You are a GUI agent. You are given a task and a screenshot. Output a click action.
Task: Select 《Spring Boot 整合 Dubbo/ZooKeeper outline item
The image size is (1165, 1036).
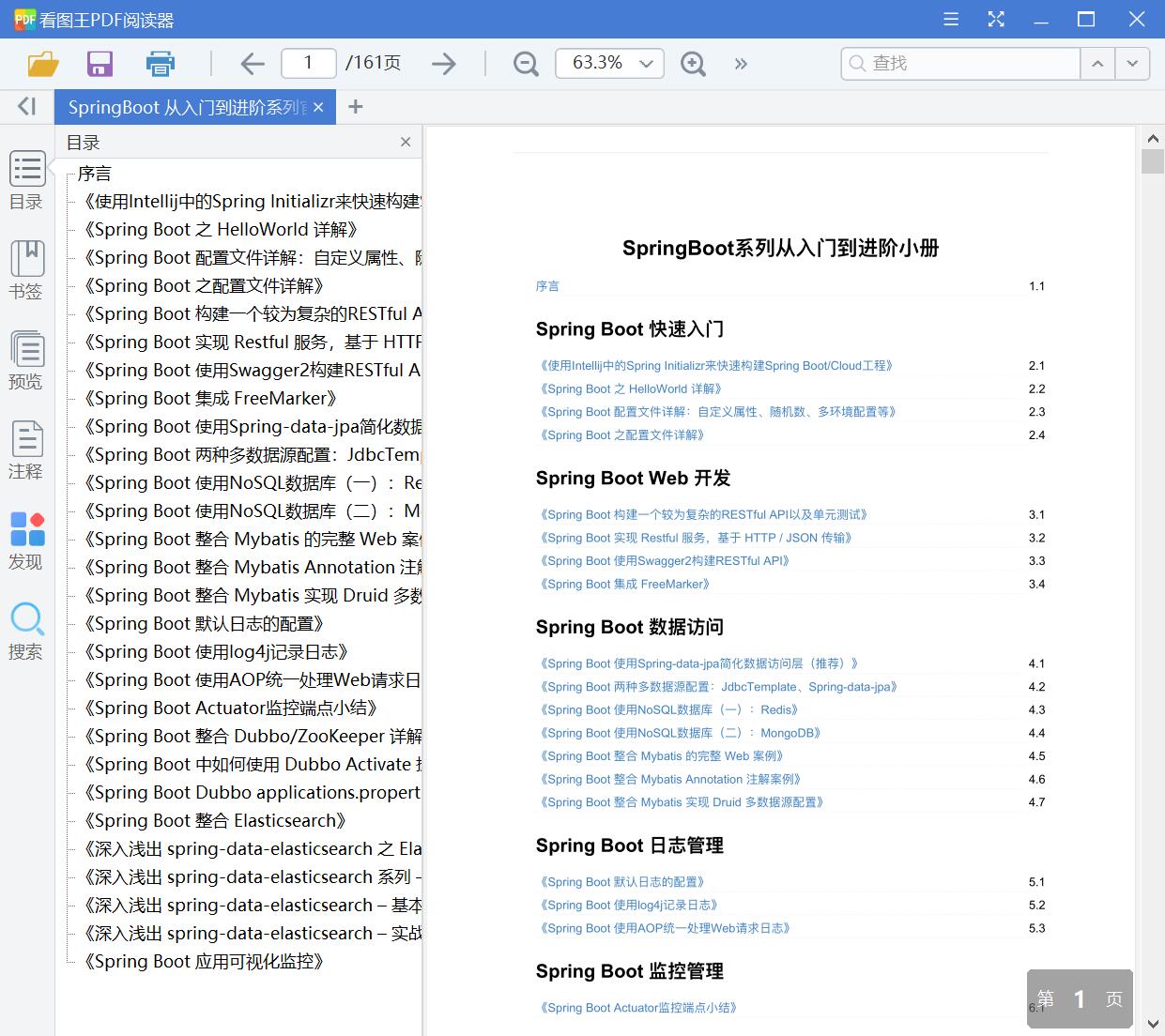[x=253, y=736]
